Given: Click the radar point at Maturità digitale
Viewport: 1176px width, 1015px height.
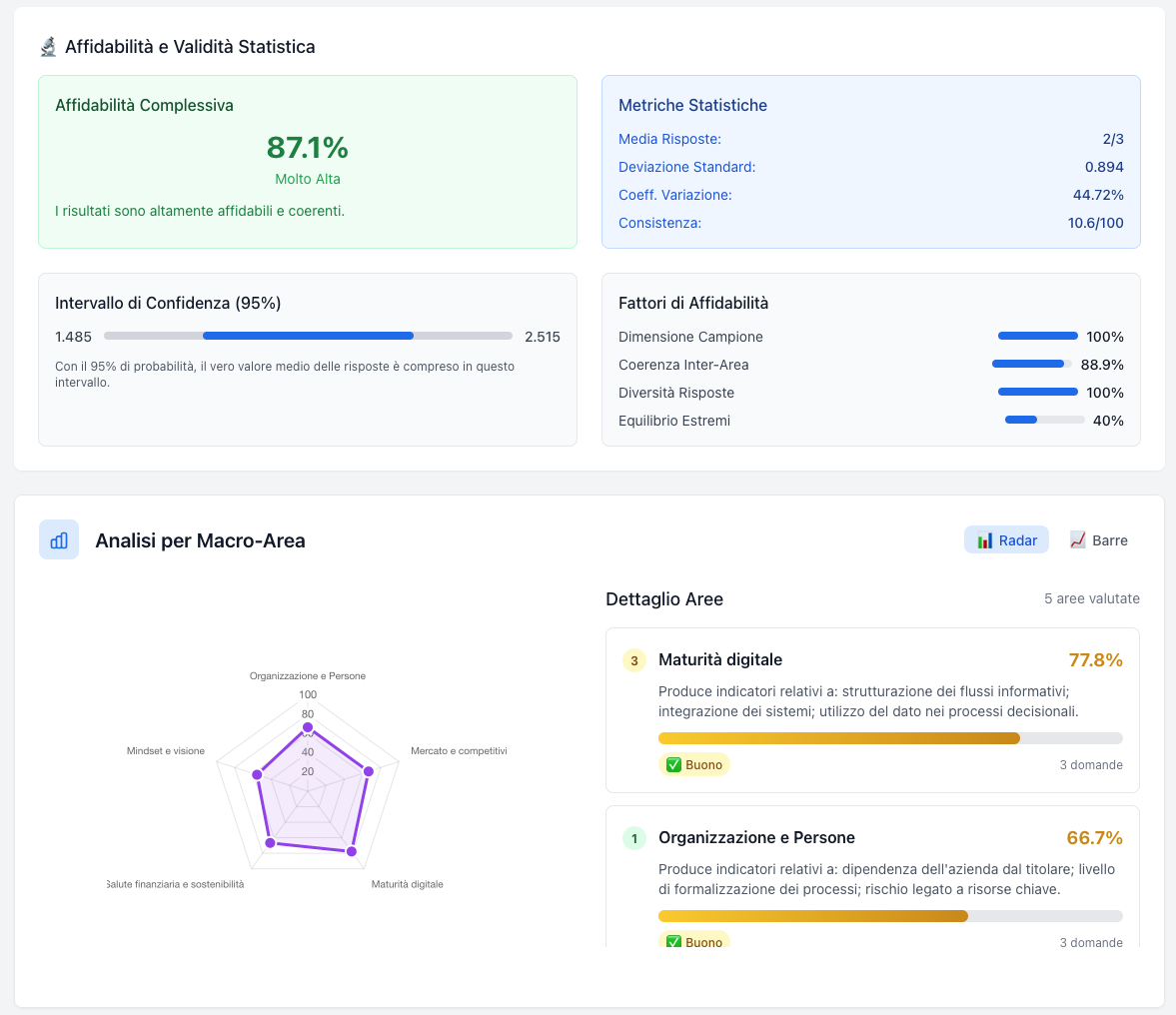Looking at the screenshot, I should point(352,851).
